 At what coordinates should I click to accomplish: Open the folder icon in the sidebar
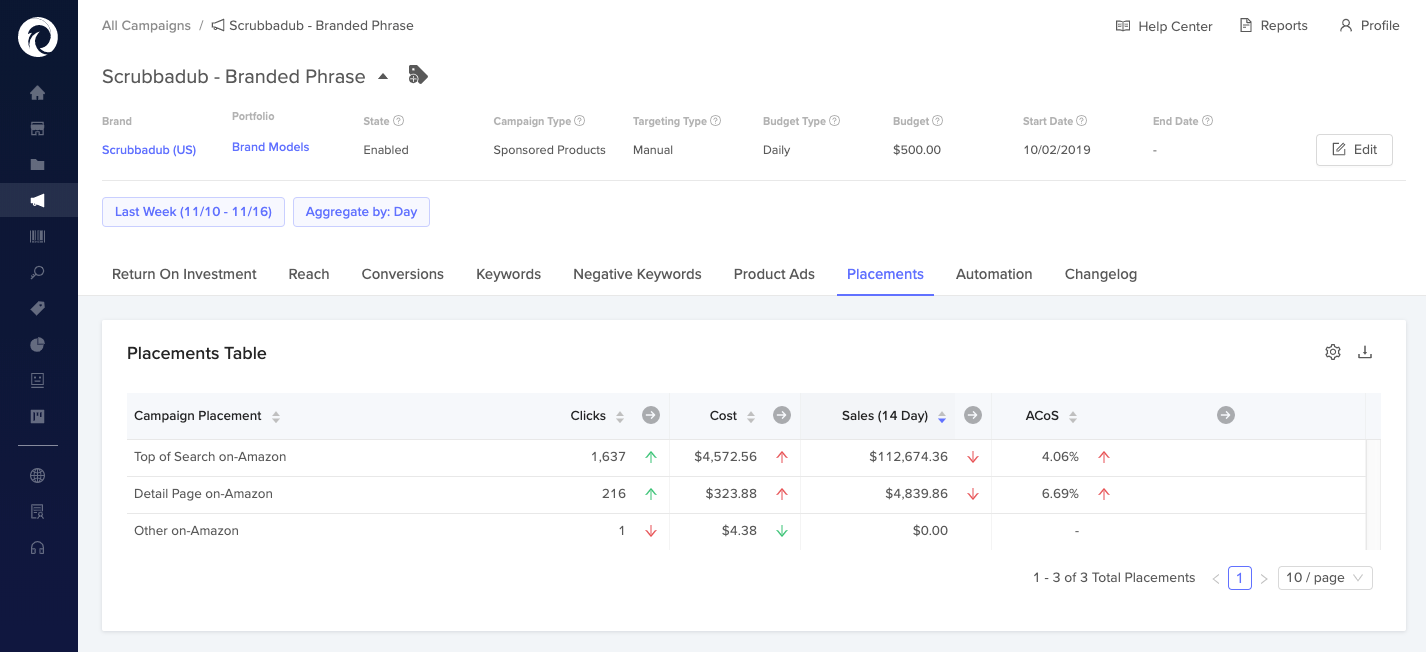click(x=38, y=165)
